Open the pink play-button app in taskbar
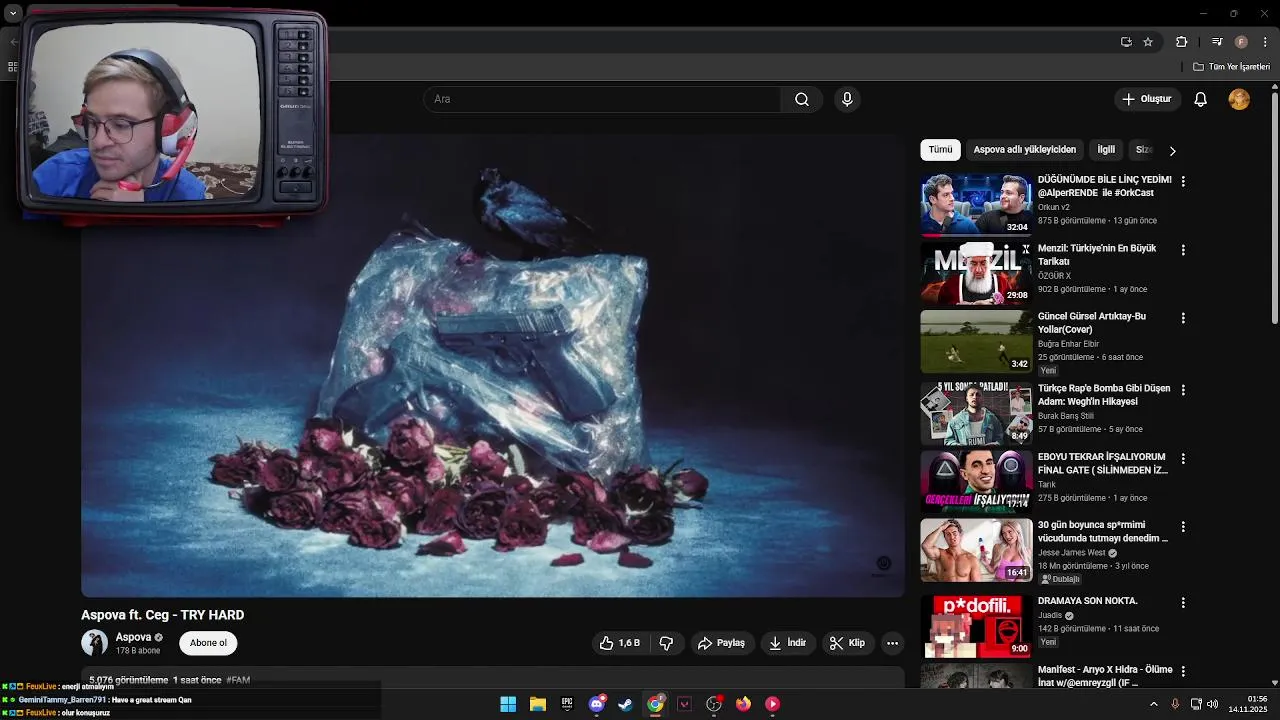1280x720 pixels. pyautogui.click(x=772, y=704)
